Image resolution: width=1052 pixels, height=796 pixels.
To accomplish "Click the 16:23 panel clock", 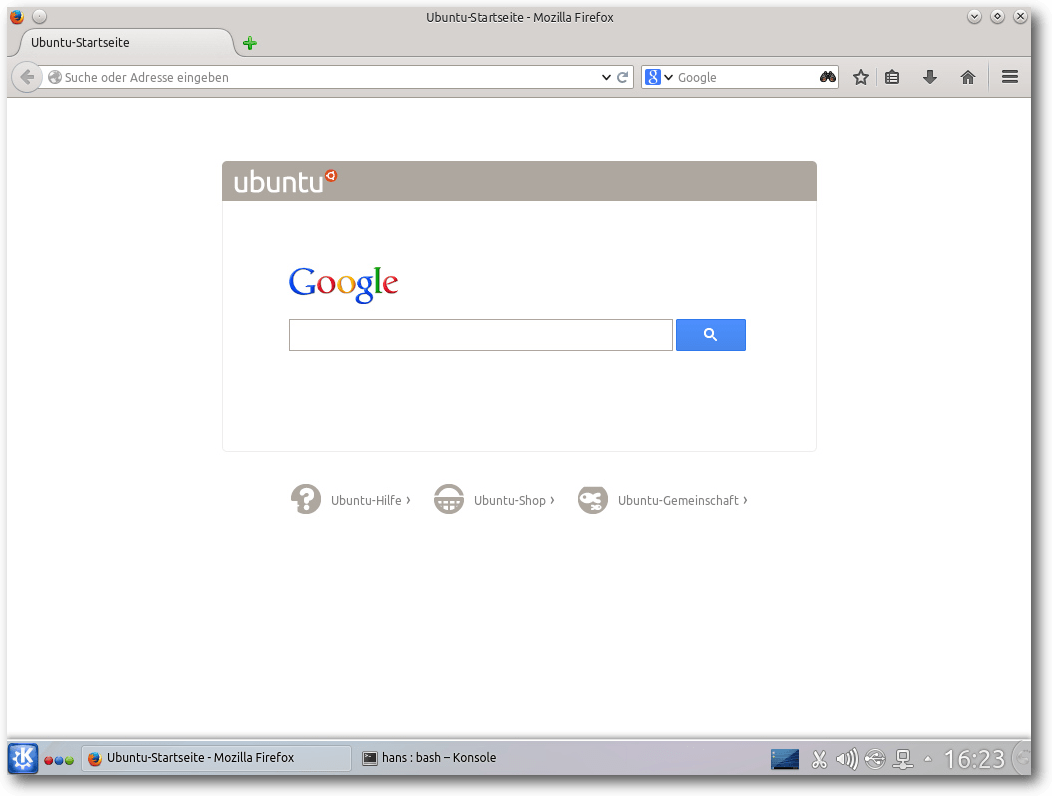I will tap(975, 759).
